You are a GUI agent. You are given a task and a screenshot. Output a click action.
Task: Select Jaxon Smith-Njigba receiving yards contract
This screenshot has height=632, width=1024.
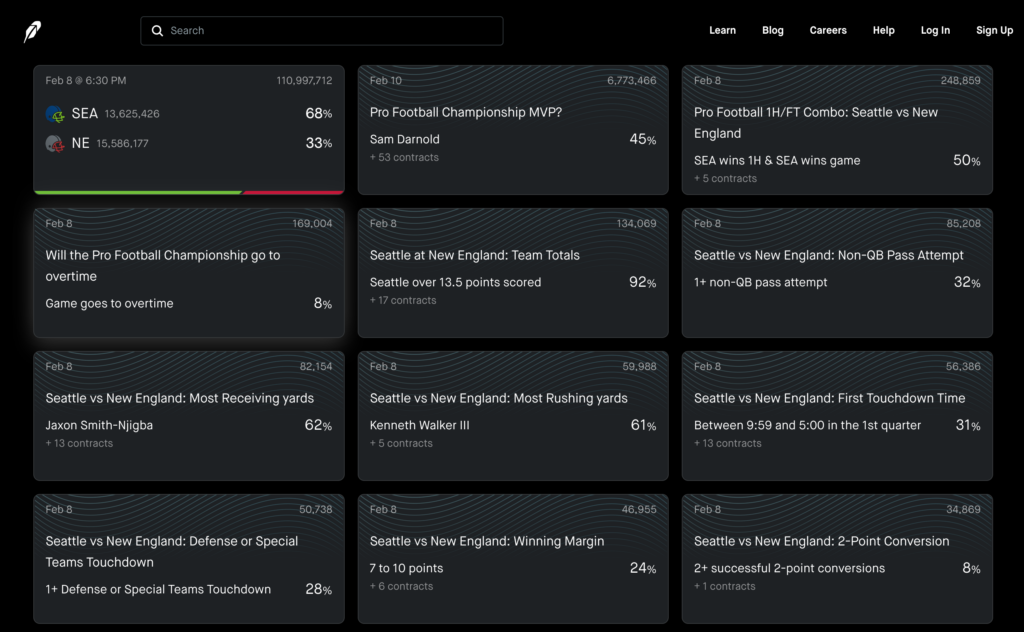[99, 426]
